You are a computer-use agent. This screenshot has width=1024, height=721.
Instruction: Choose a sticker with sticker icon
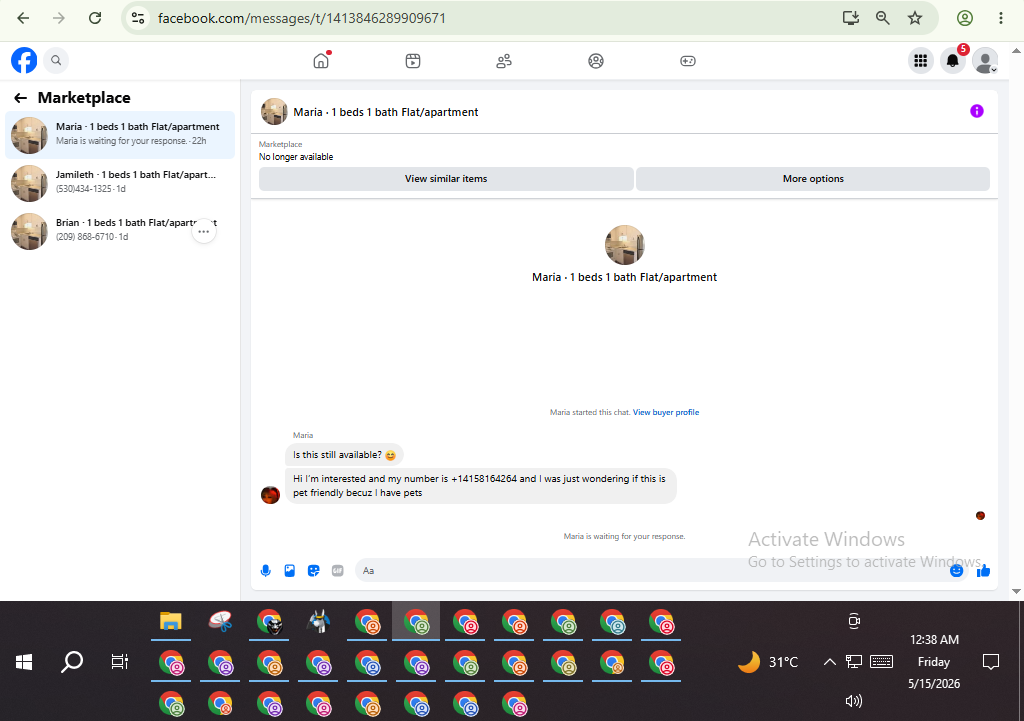(x=313, y=571)
